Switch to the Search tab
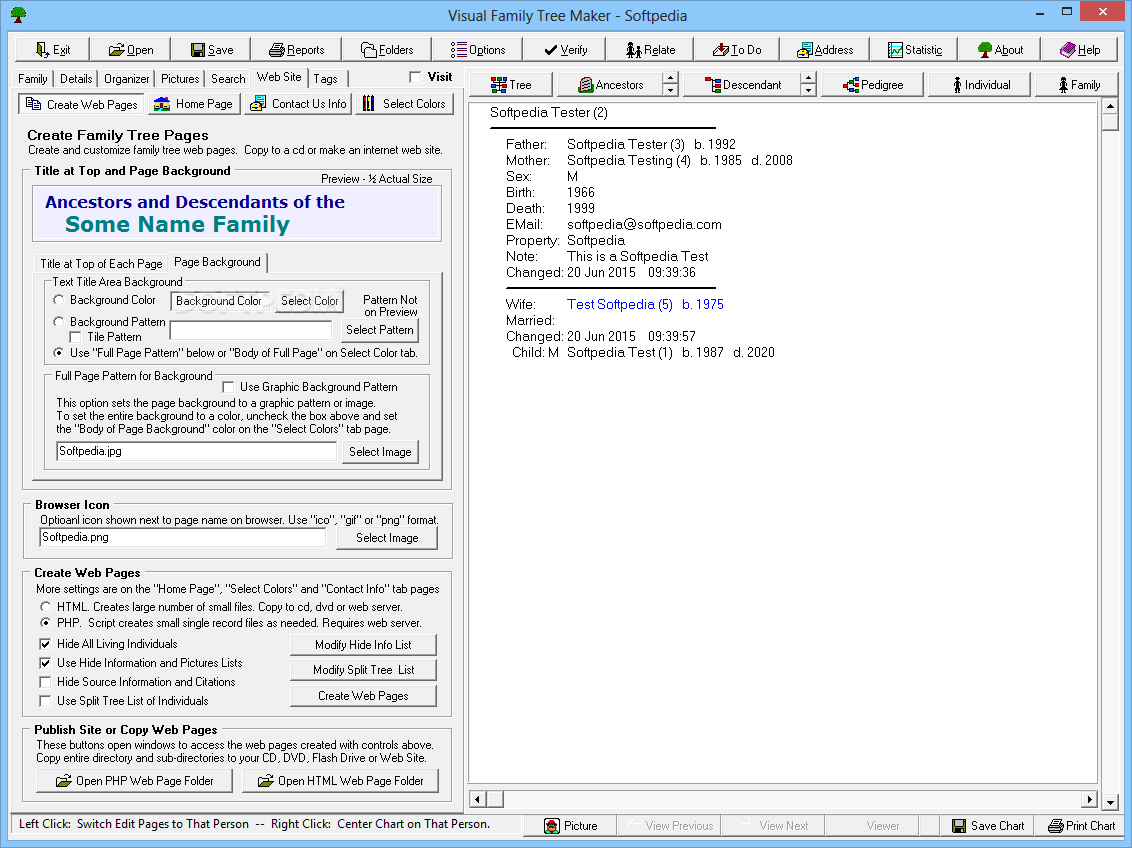 click(x=228, y=79)
